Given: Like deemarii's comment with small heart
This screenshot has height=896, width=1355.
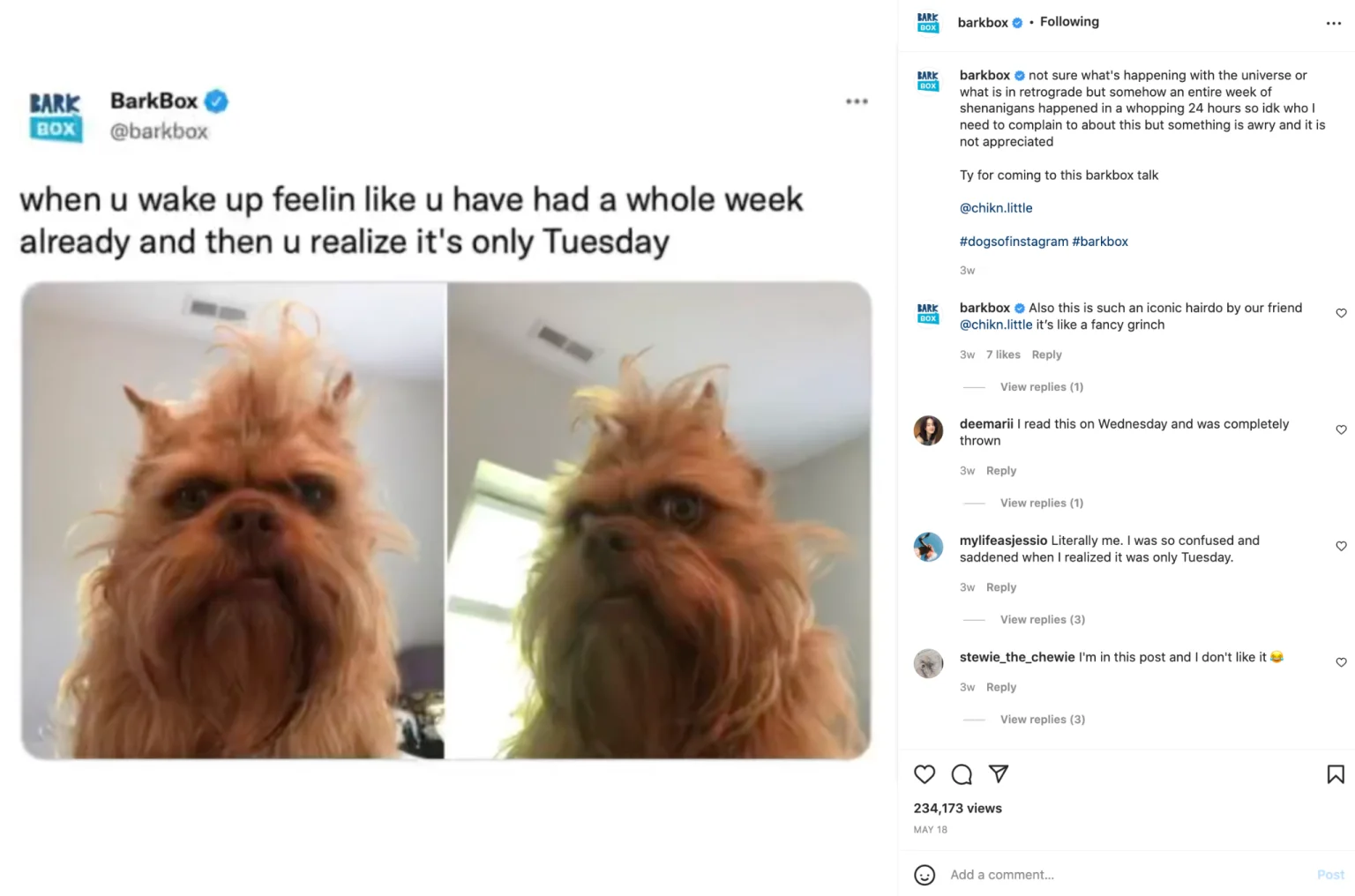Looking at the screenshot, I should (x=1341, y=429).
